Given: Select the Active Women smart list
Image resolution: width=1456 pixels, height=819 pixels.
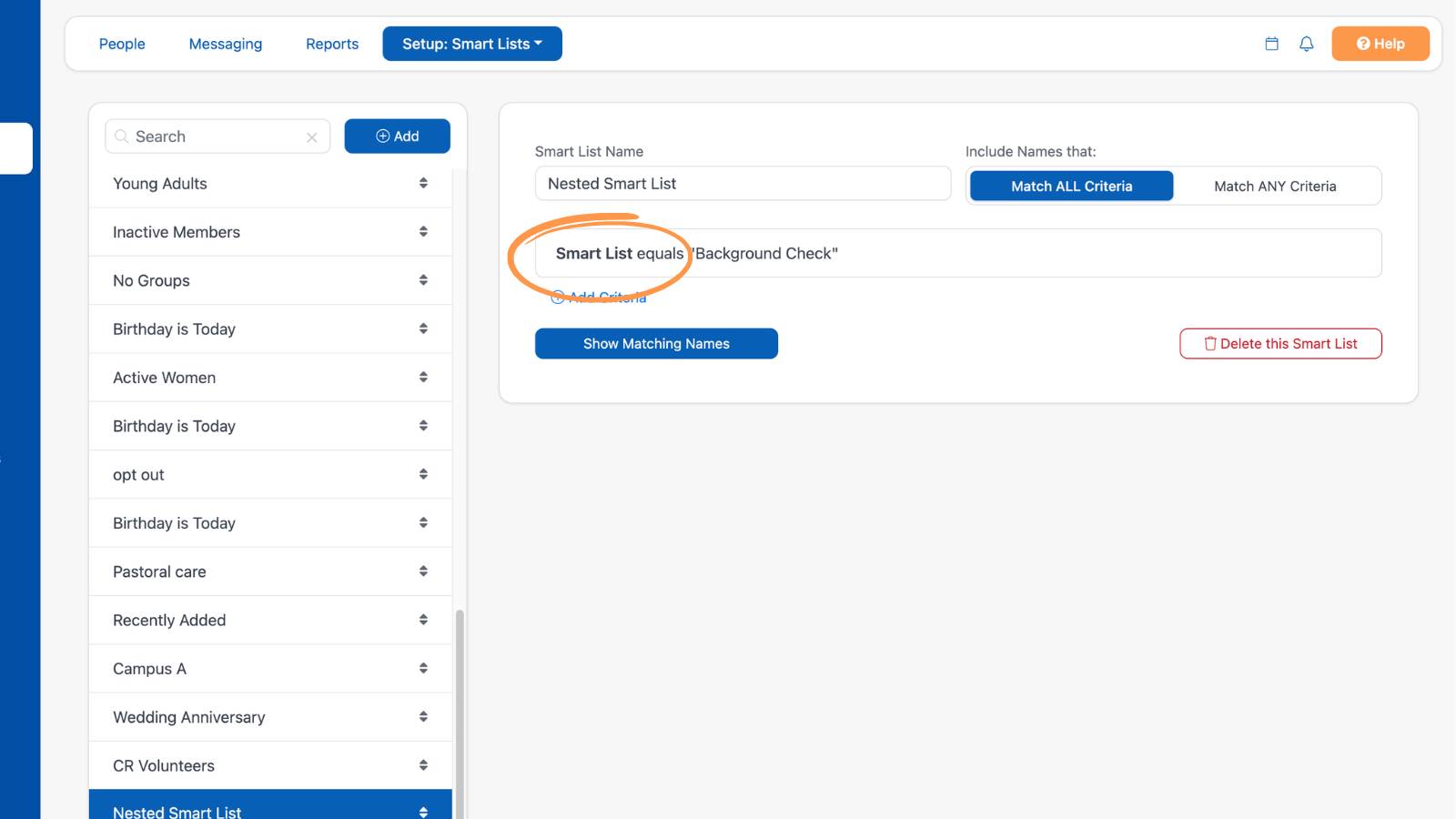Looking at the screenshot, I should tap(270, 378).
